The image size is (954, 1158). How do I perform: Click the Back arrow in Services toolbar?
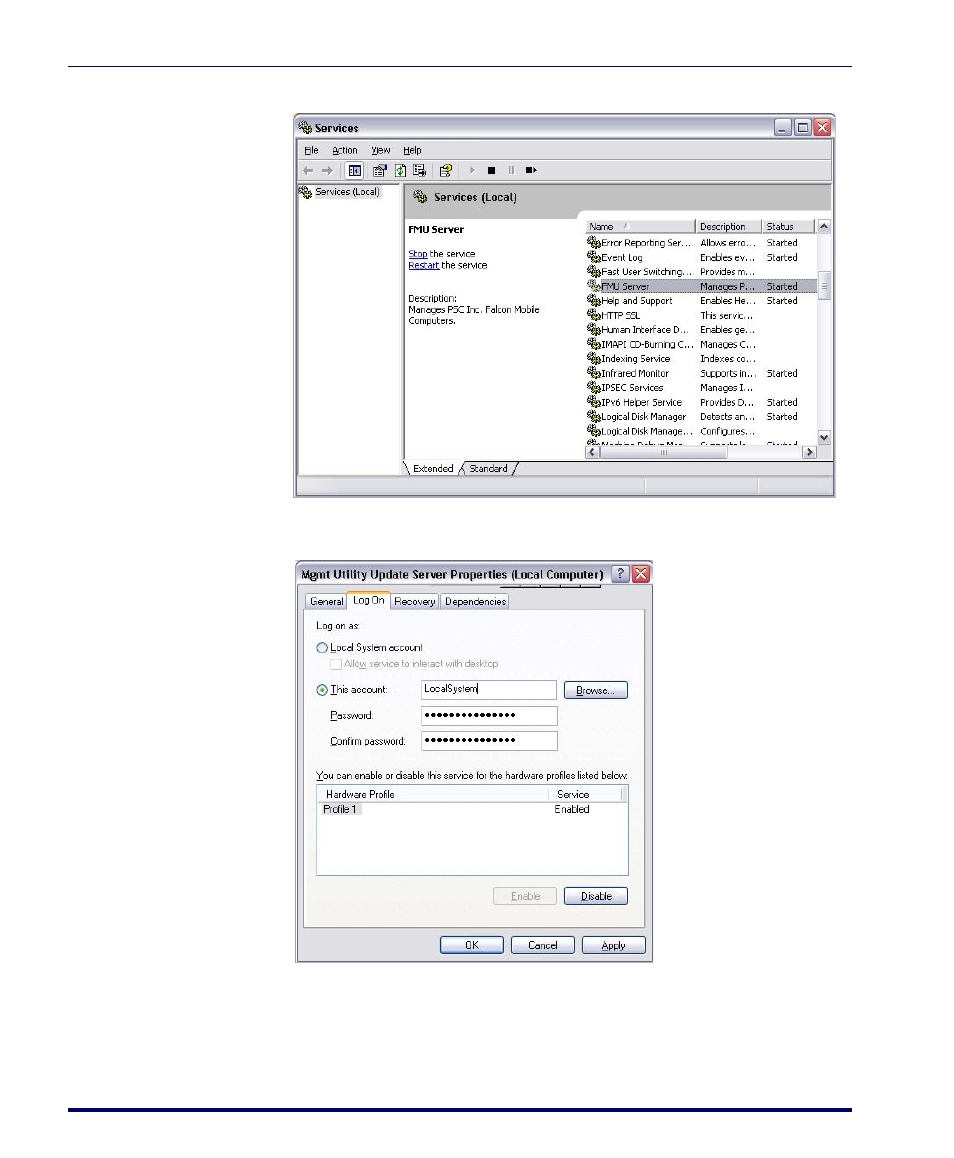[x=308, y=171]
